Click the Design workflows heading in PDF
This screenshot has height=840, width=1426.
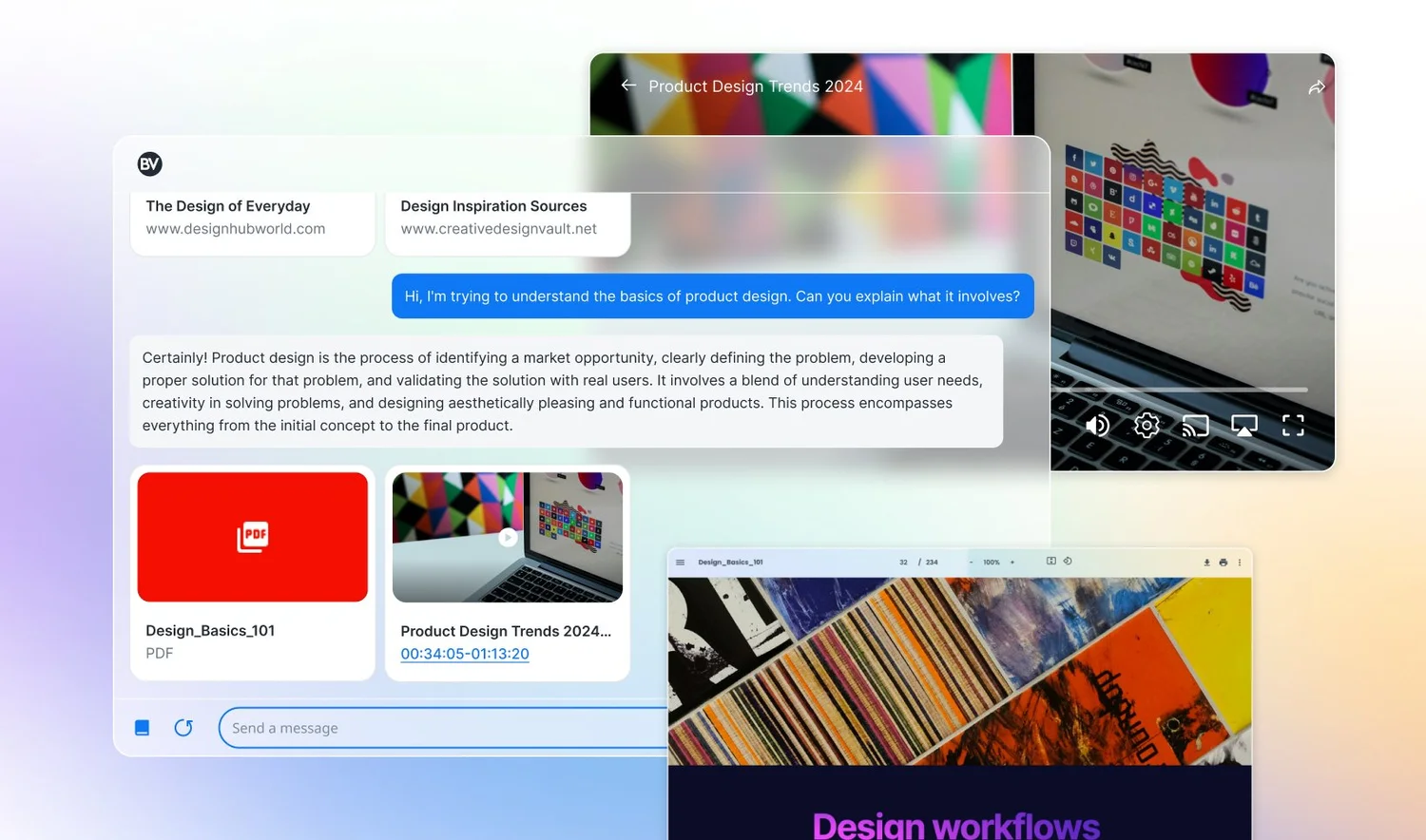click(956, 825)
